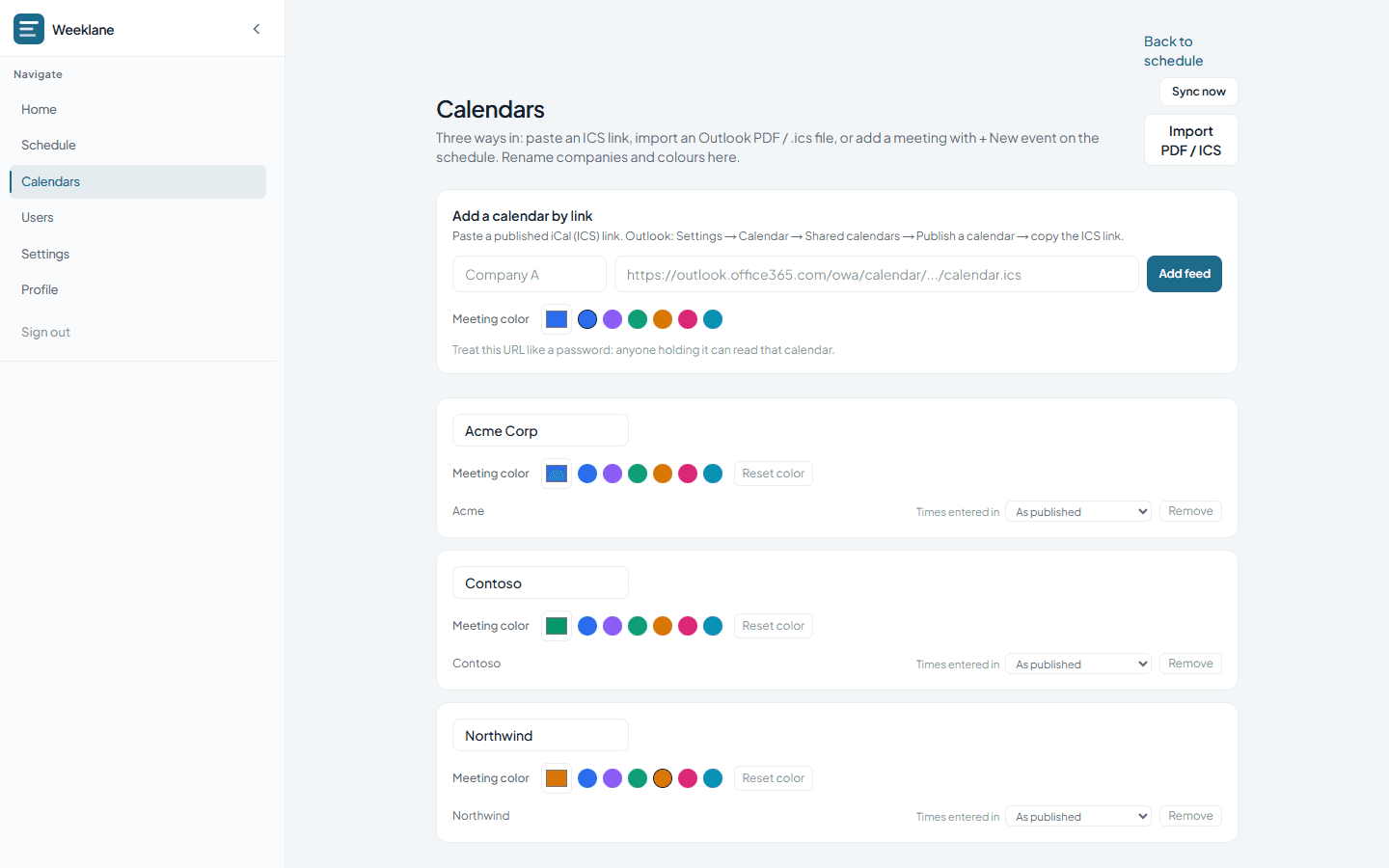Set Northwind color to teal
1389x868 pixels.
[713, 778]
